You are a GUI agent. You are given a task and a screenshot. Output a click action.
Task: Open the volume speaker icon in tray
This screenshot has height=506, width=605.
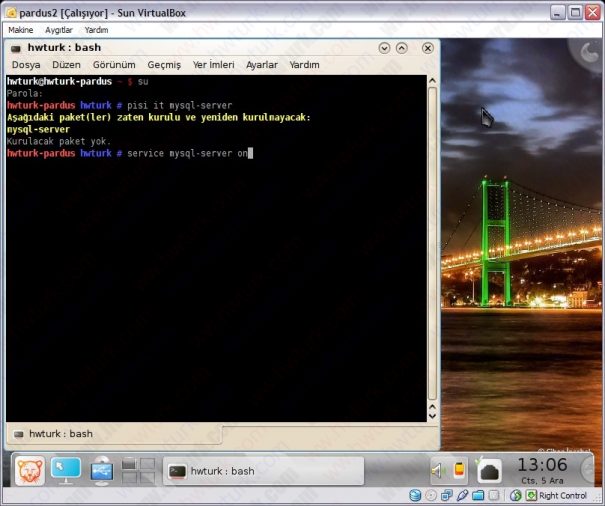coord(437,470)
